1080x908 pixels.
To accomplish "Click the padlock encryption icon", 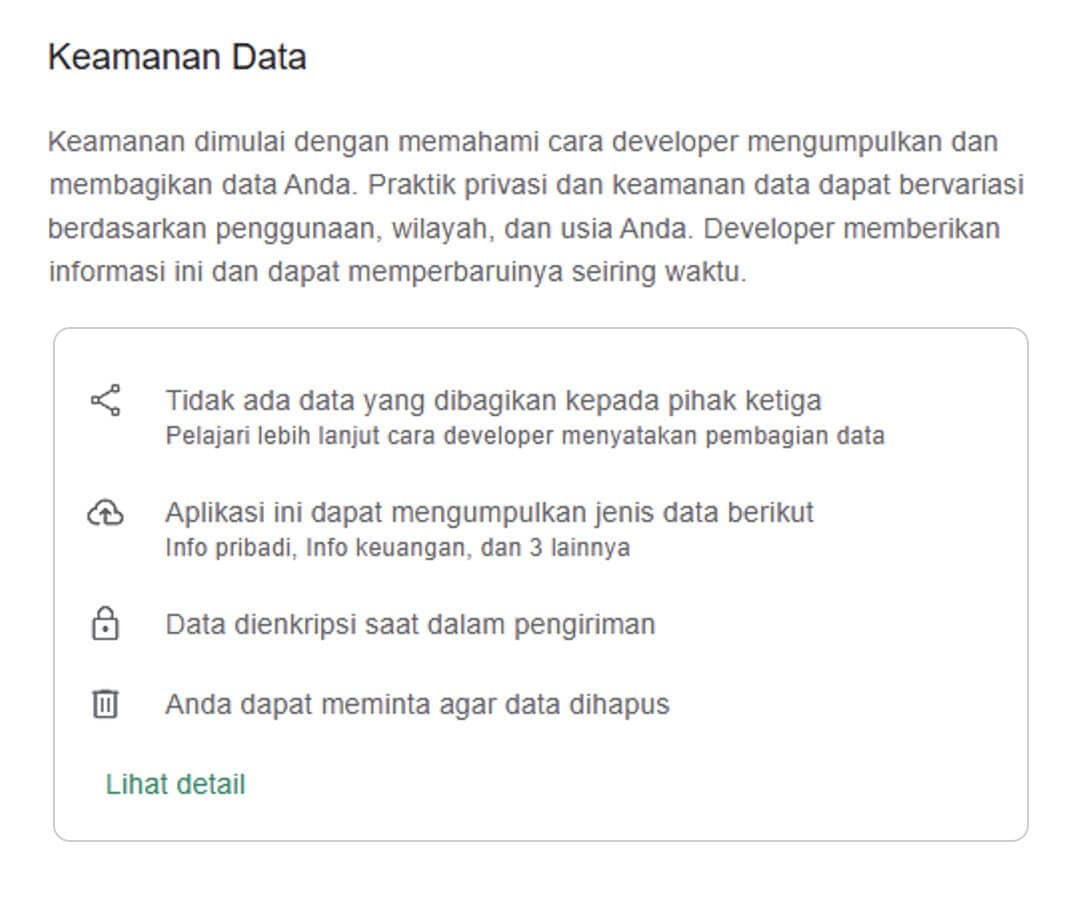I will (105, 624).
